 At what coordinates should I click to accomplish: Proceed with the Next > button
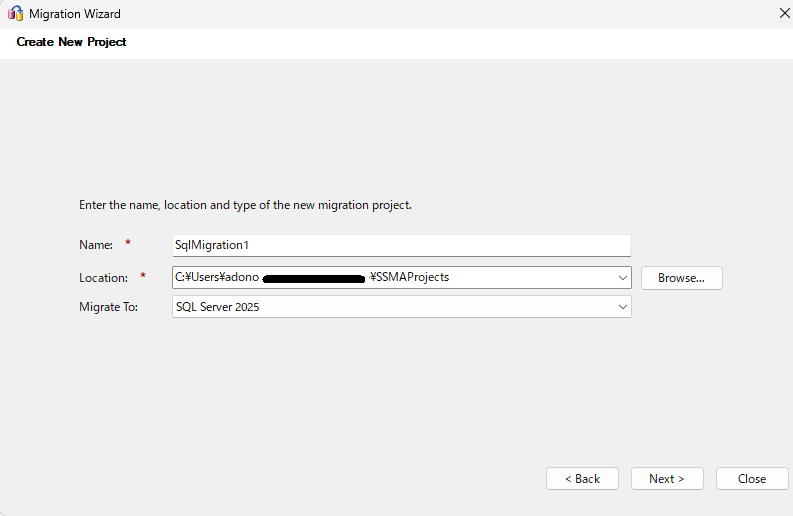tap(667, 479)
